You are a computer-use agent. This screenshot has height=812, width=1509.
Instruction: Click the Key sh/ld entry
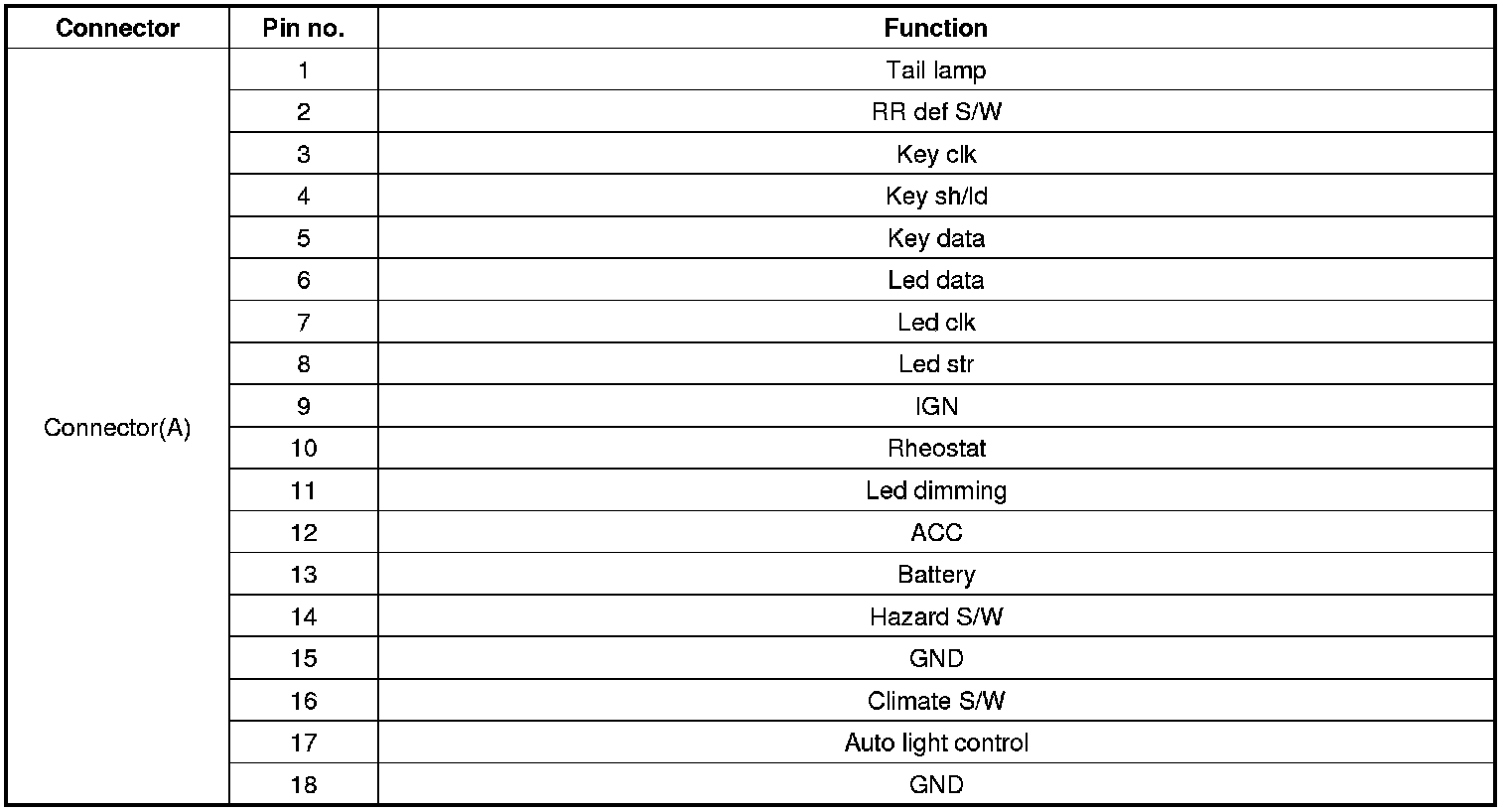935,197
